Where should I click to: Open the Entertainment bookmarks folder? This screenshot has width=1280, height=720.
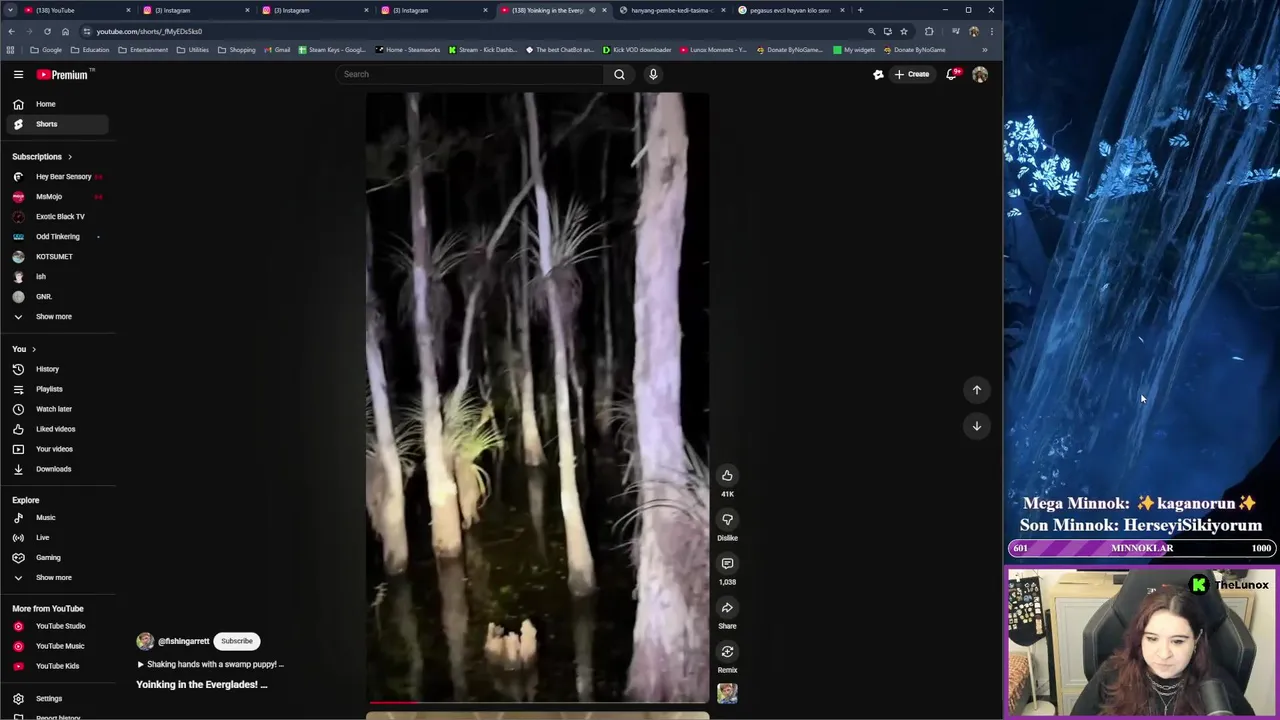tap(143, 50)
